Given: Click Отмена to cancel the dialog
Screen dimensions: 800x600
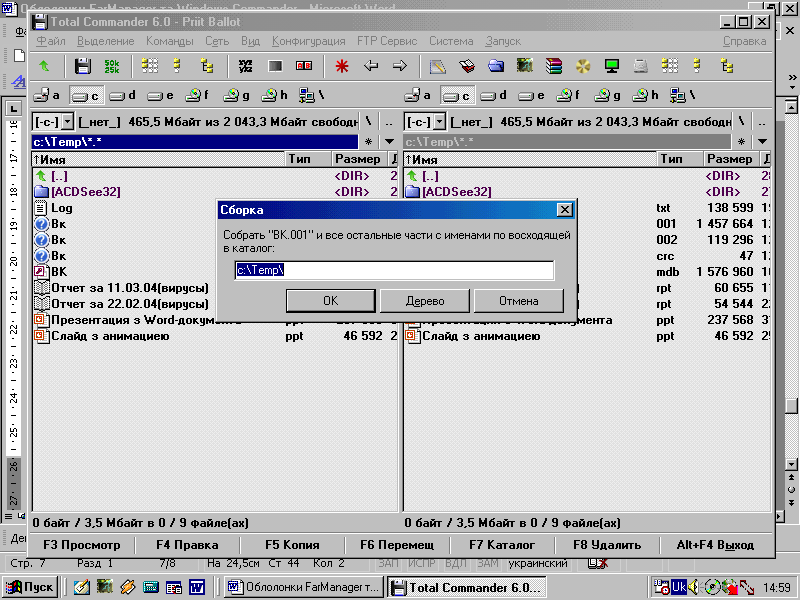Looking at the screenshot, I should (518, 301).
